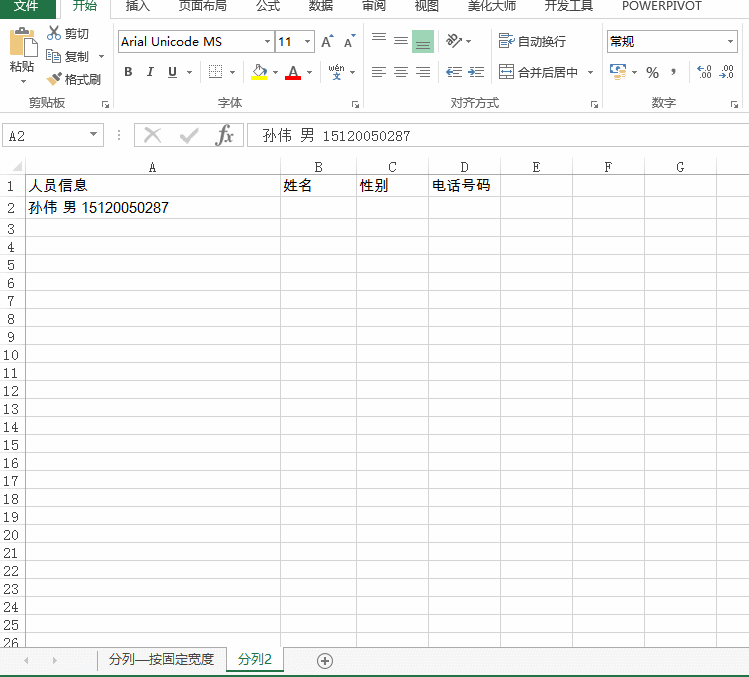749x677 pixels.
Task: Toggle Wrap Text (自动换行)
Action: pyautogui.click(x=533, y=41)
